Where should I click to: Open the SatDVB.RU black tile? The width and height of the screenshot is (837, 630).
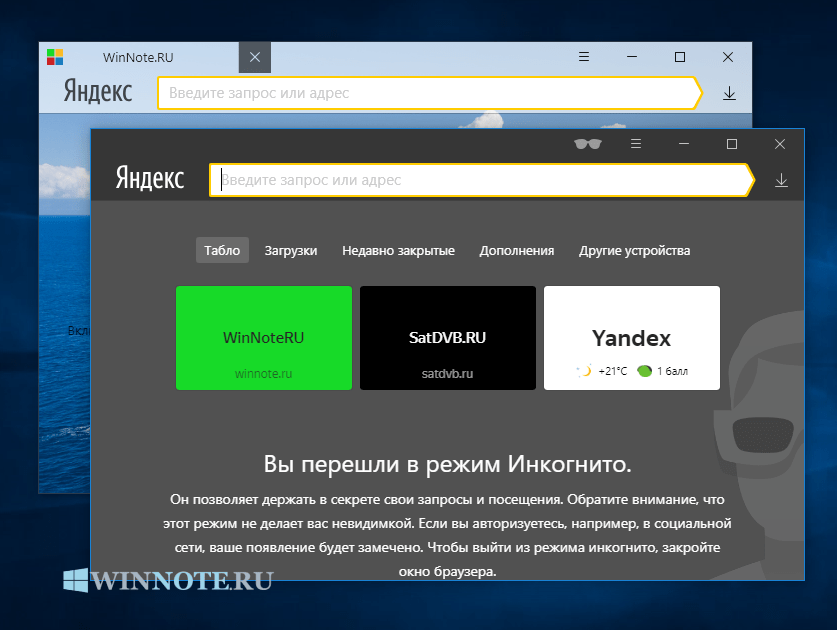tap(448, 338)
